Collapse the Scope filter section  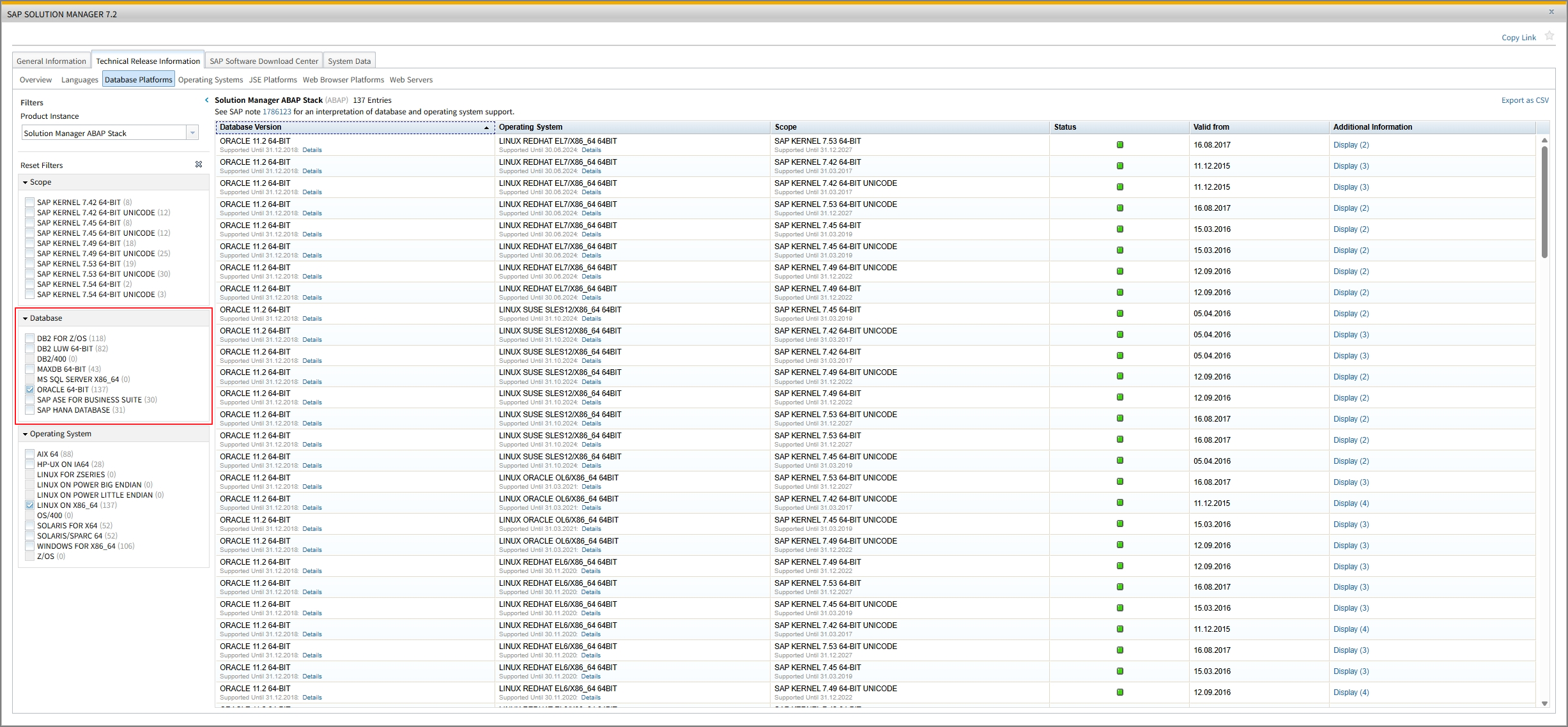point(26,183)
